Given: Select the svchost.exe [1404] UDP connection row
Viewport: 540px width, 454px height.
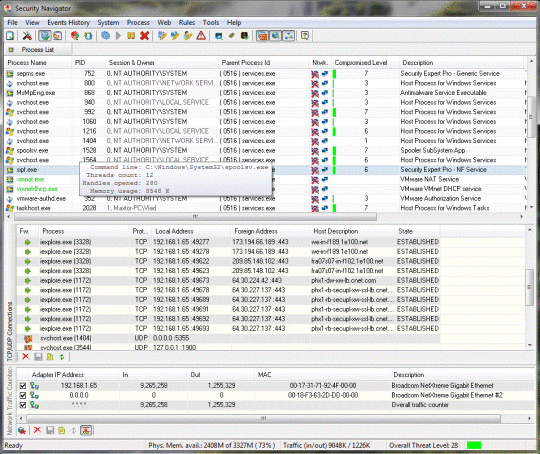Looking at the screenshot, I should (x=229, y=338).
